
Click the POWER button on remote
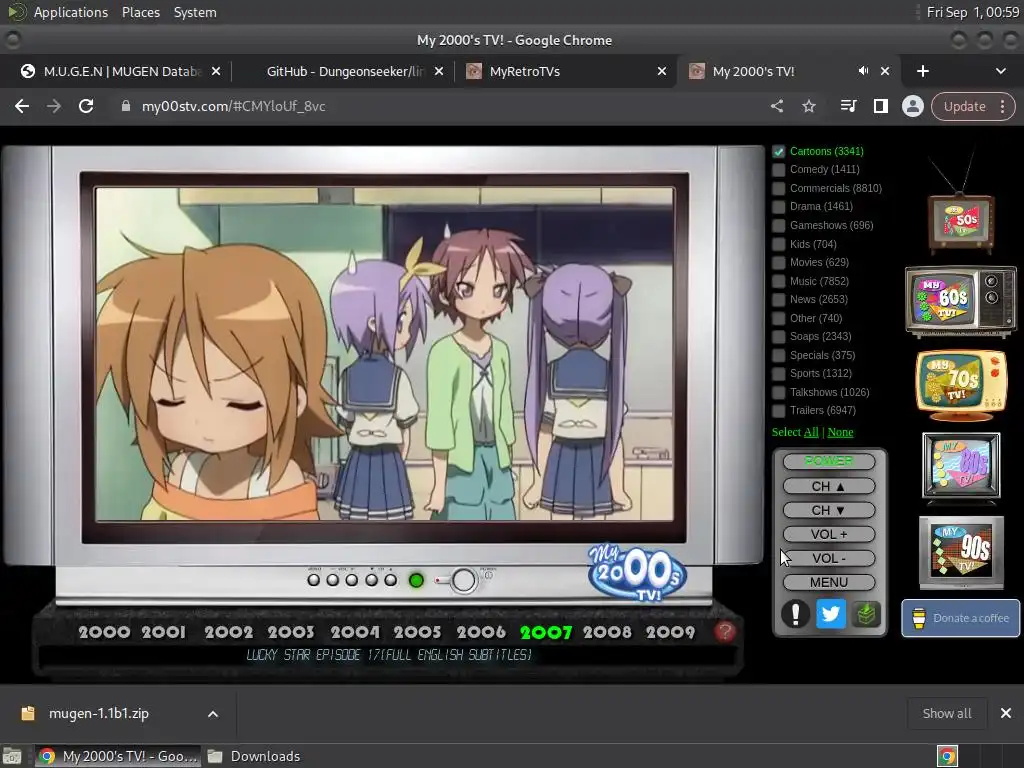coord(829,461)
